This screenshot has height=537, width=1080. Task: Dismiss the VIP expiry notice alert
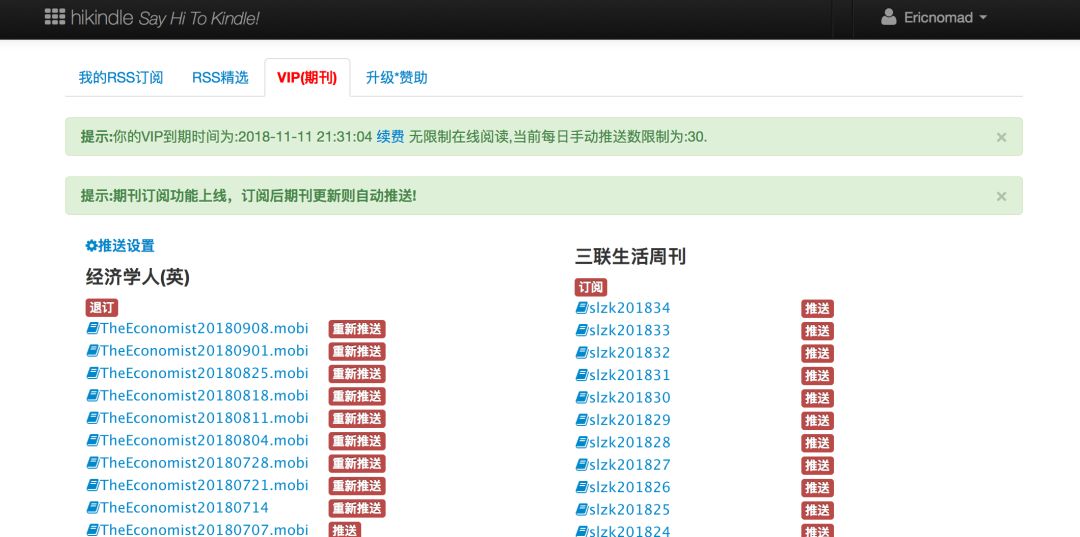1001,137
